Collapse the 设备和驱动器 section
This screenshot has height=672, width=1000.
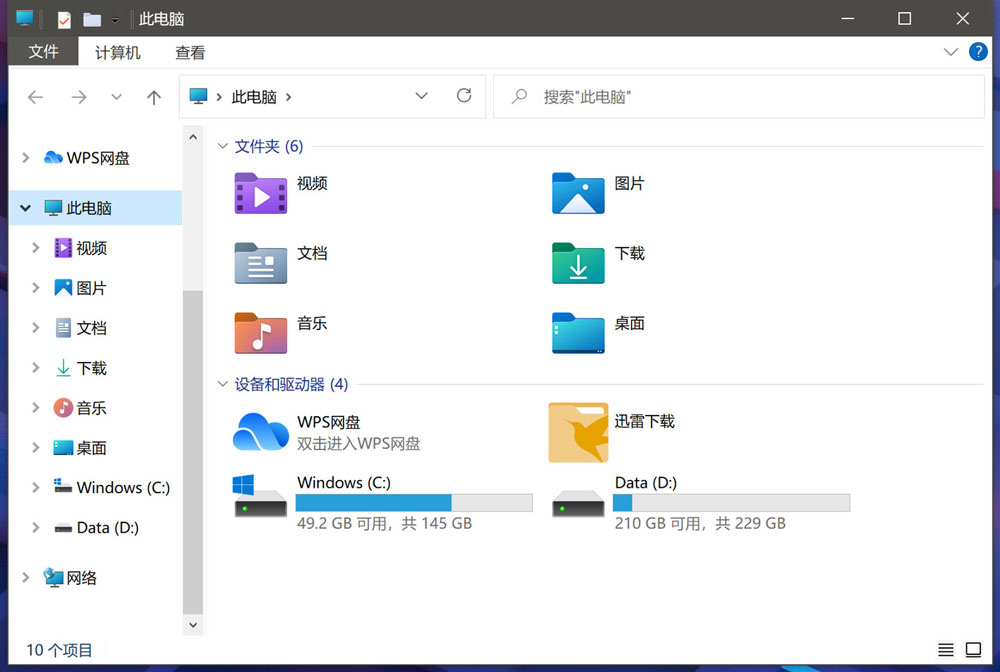click(222, 384)
